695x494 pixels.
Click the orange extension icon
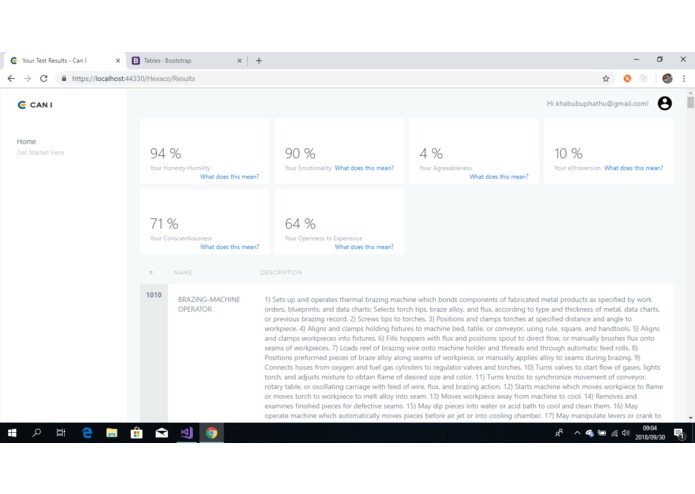pos(627,78)
